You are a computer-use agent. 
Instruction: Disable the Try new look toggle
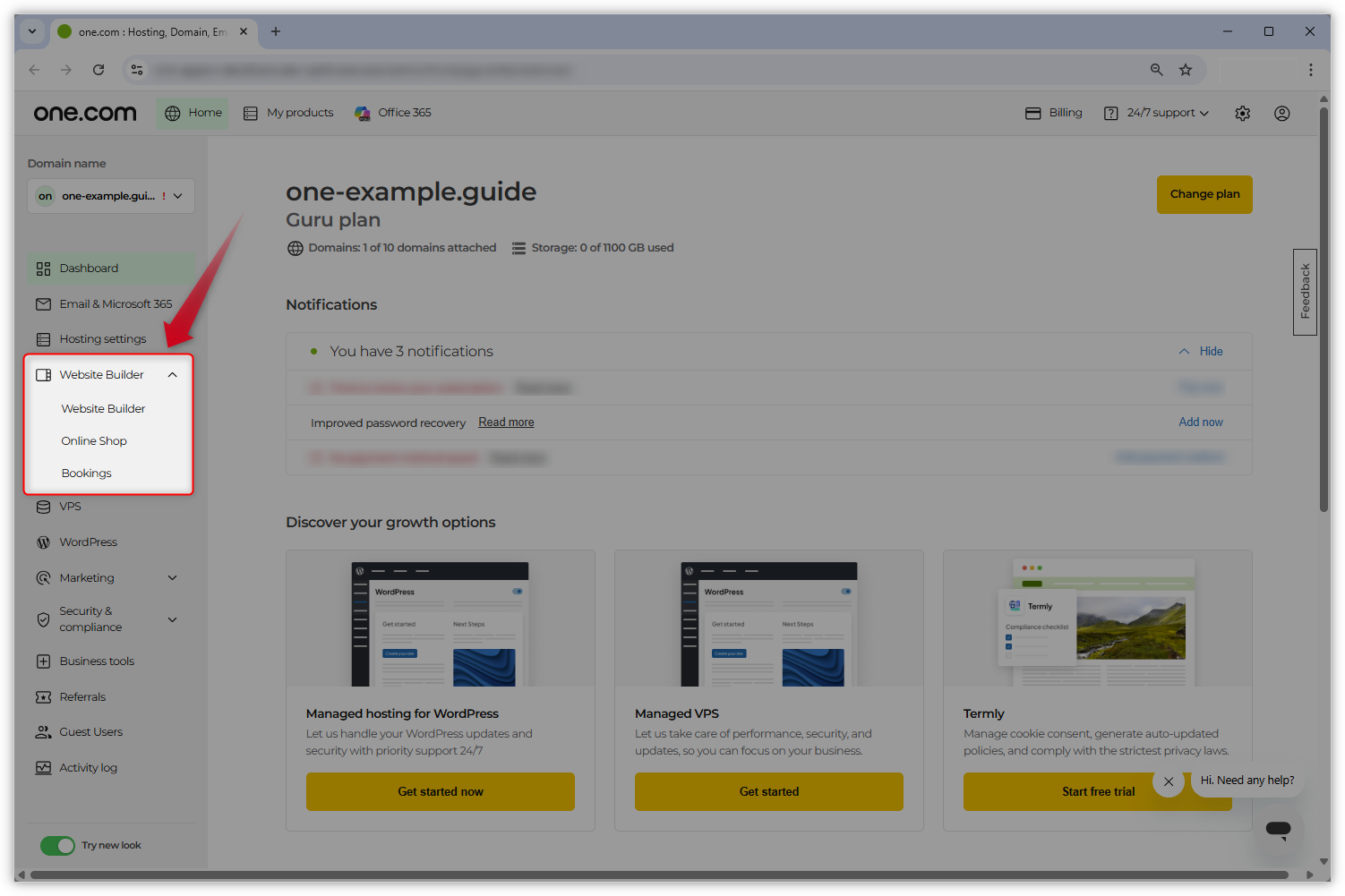pos(57,845)
